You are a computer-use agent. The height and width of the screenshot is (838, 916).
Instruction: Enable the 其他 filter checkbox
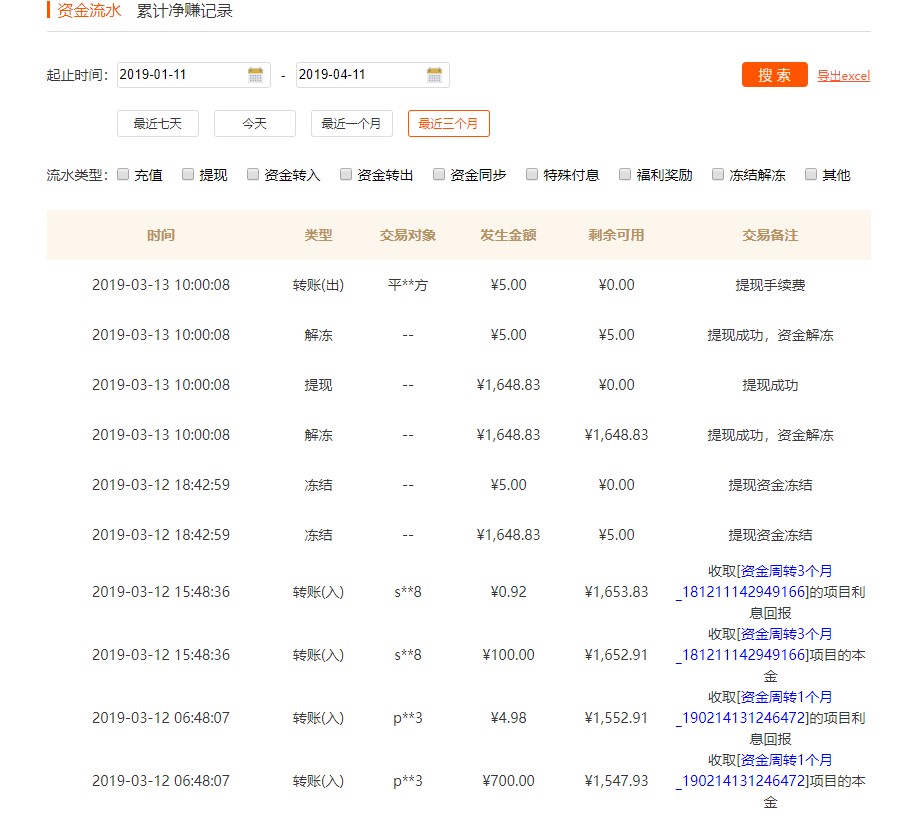click(810, 174)
